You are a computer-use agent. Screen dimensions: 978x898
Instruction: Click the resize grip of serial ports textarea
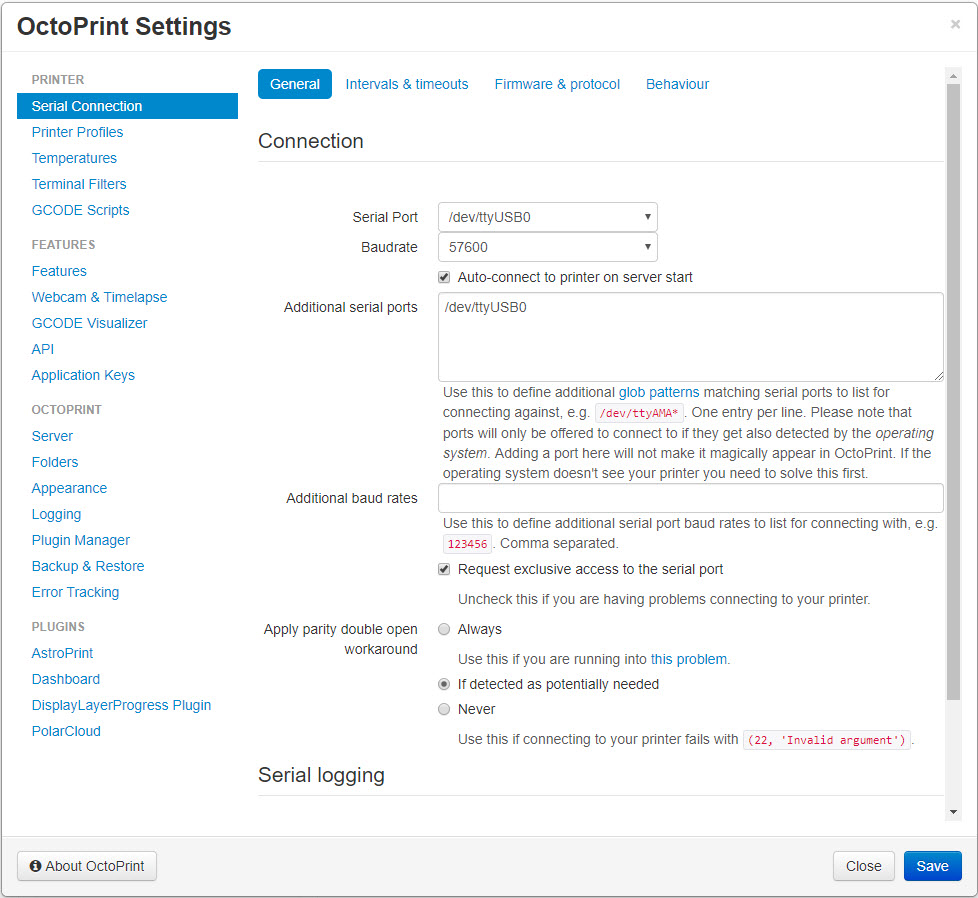(939, 376)
